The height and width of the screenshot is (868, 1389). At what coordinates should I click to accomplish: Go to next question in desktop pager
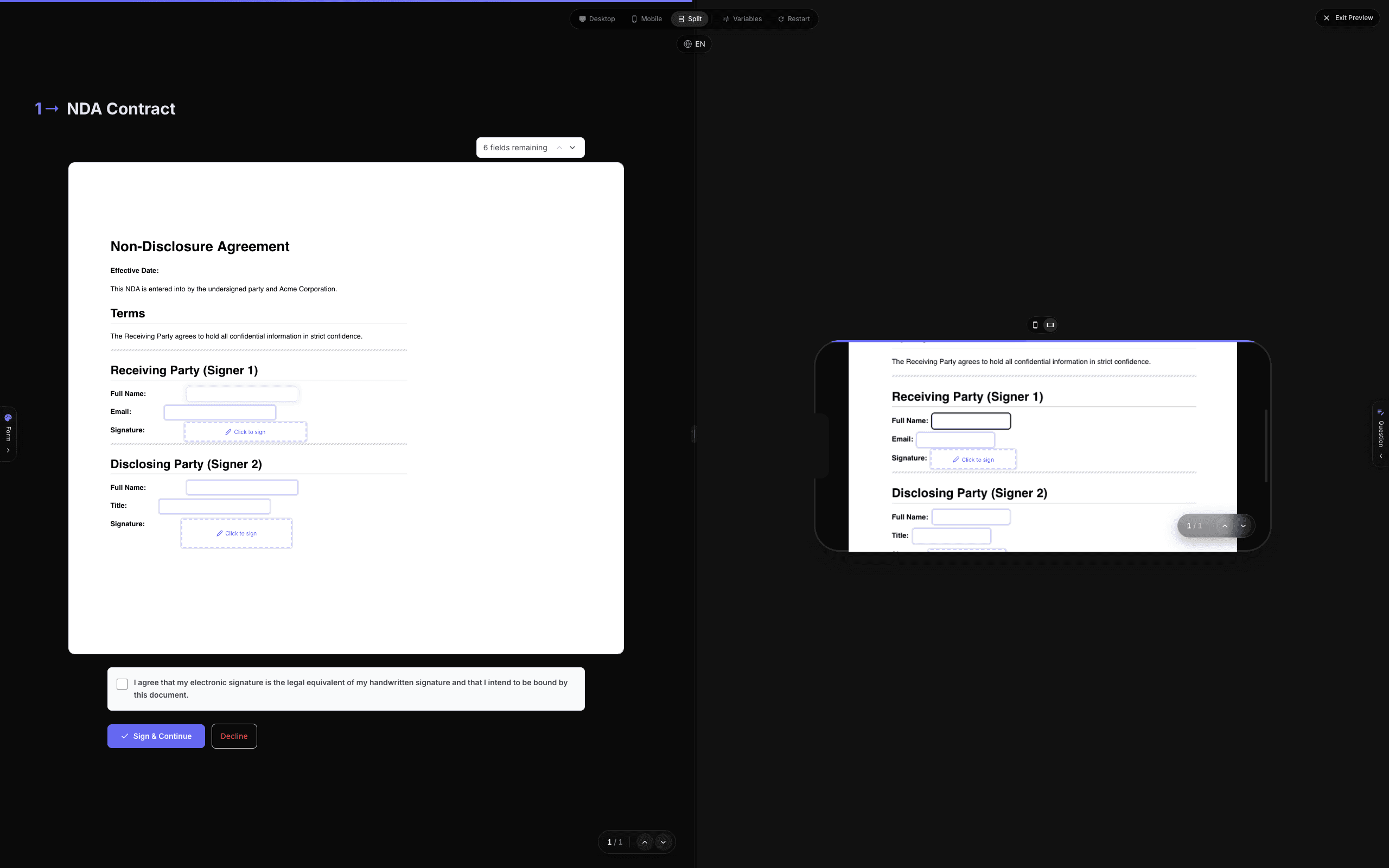(x=664, y=842)
